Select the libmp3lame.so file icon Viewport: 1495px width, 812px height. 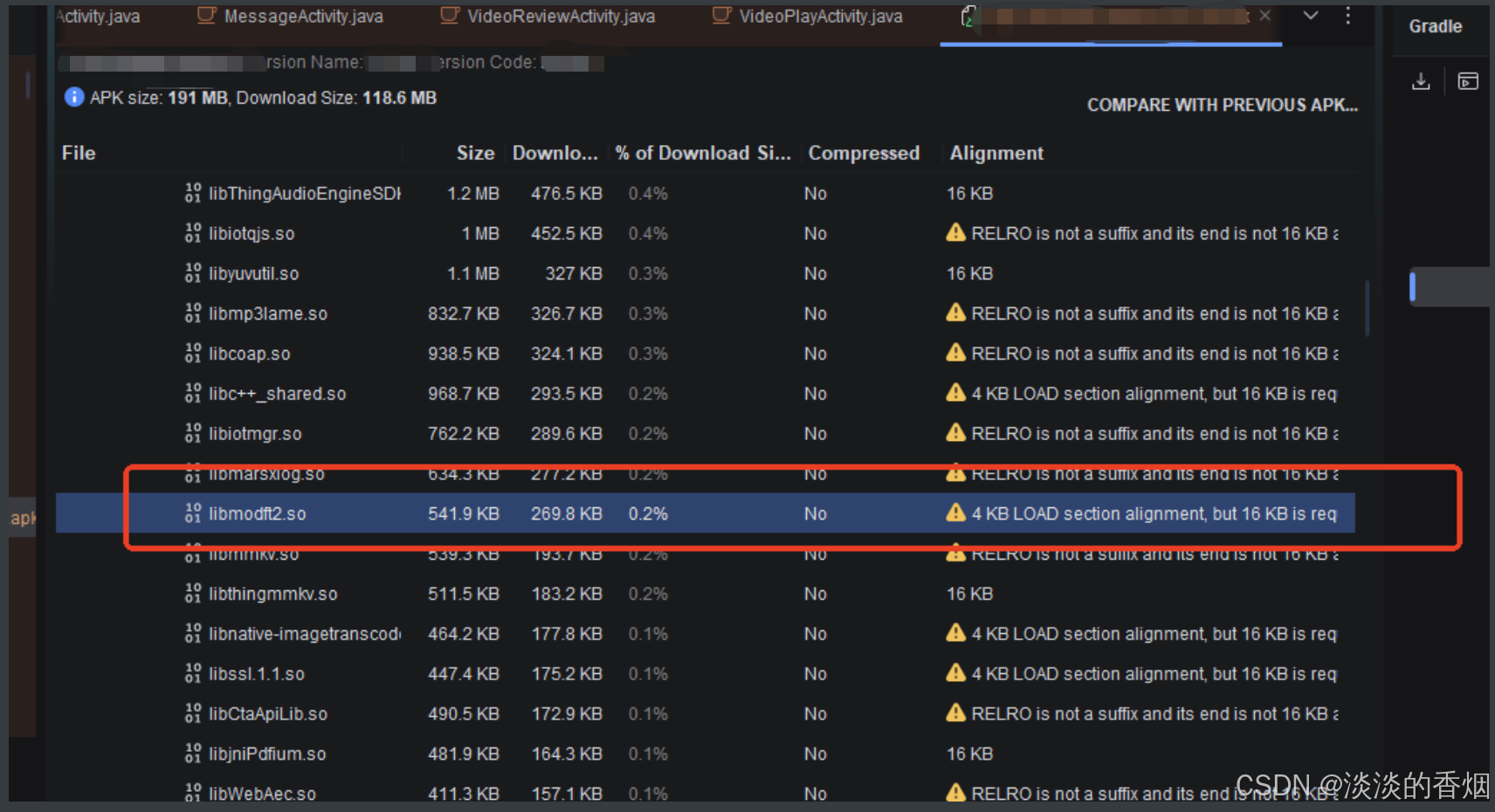pyautogui.click(x=193, y=313)
